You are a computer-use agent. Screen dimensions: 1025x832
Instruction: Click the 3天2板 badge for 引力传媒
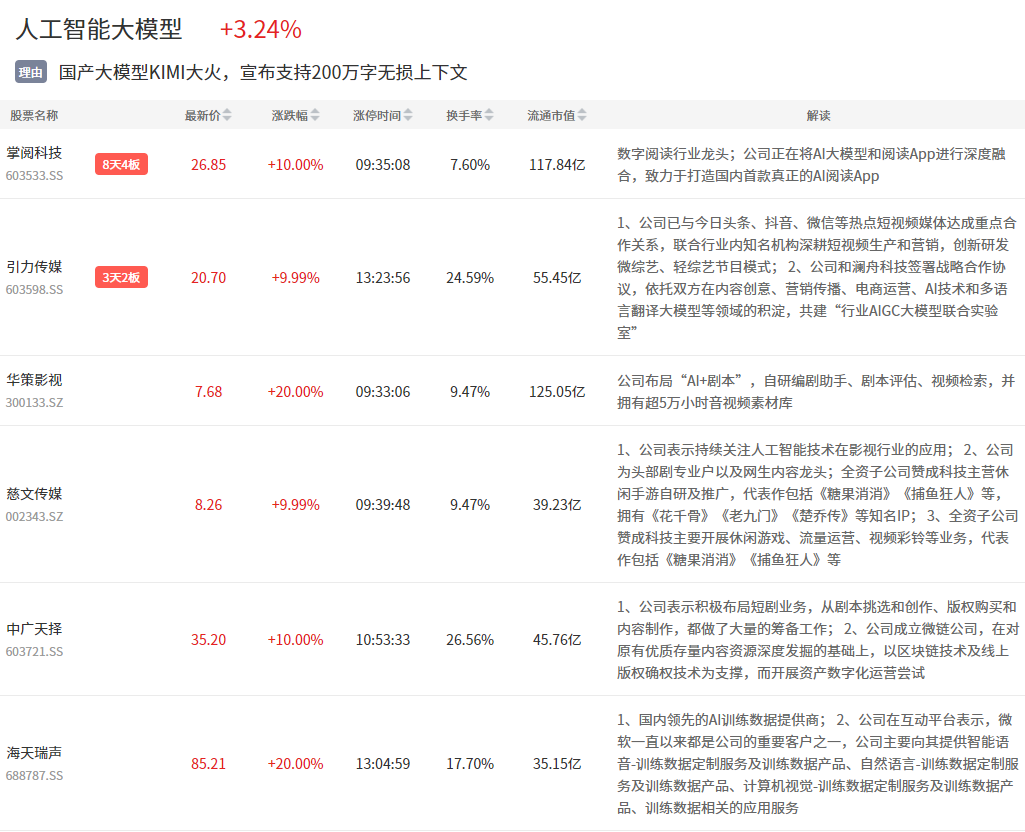pyautogui.click(x=122, y=277)
